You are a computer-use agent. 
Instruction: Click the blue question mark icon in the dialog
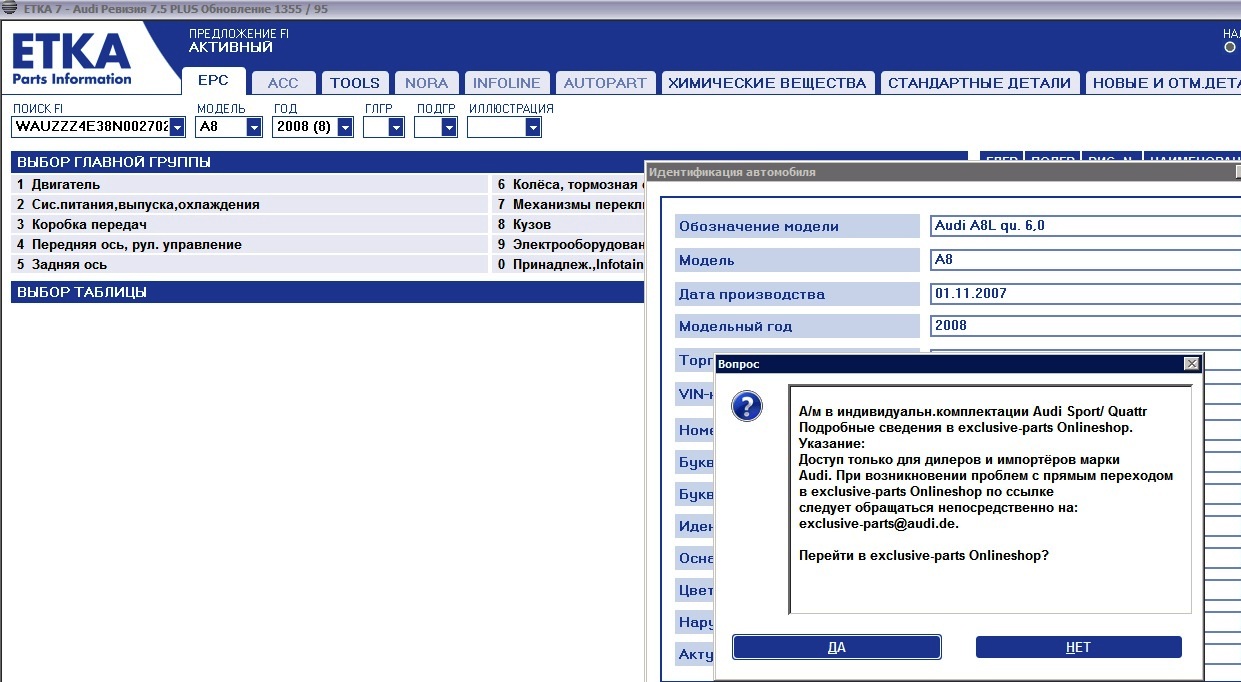(747, 405)
